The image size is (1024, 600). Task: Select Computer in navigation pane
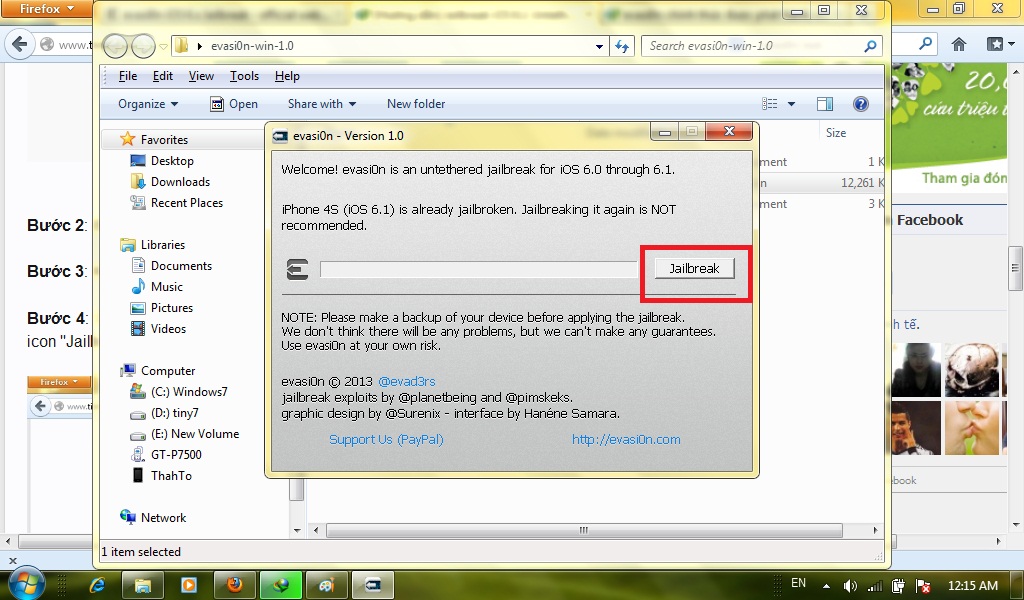[168, 371]
